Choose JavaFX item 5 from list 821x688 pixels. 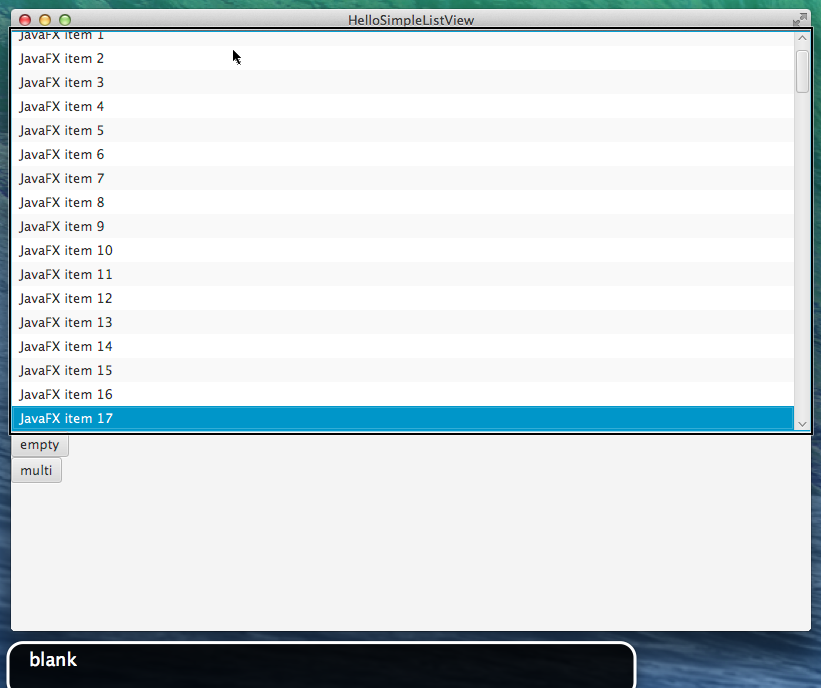62,130
